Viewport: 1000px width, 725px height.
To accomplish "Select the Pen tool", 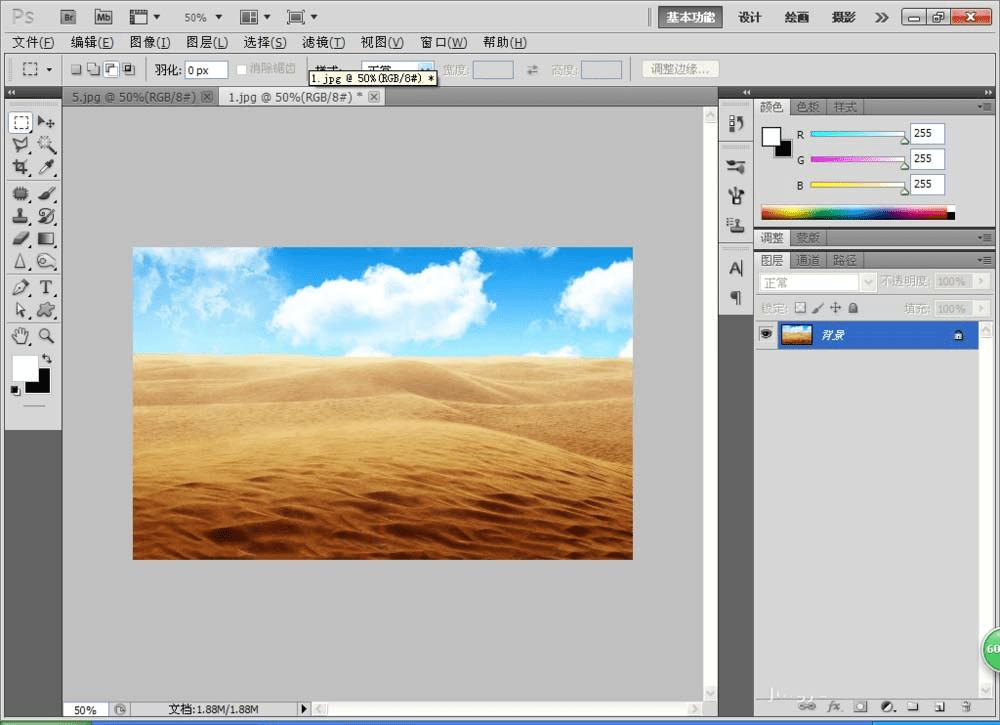I will click(x=20, y=287).
